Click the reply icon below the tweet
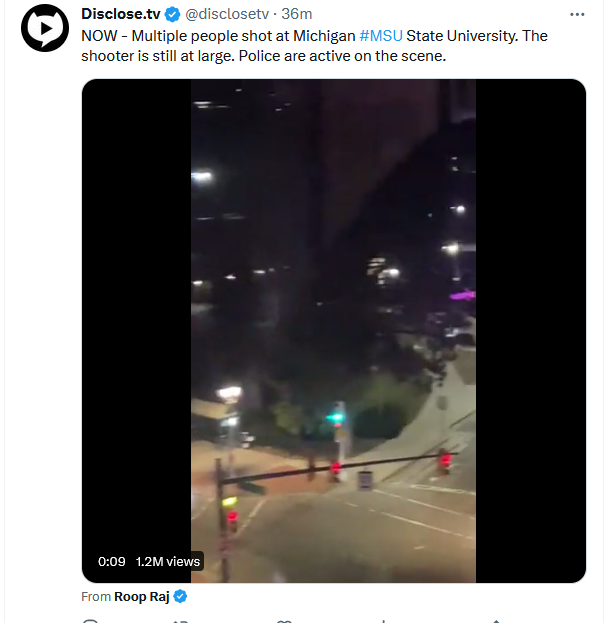This screenshot has height=623, width=606. tap(91, 621)
